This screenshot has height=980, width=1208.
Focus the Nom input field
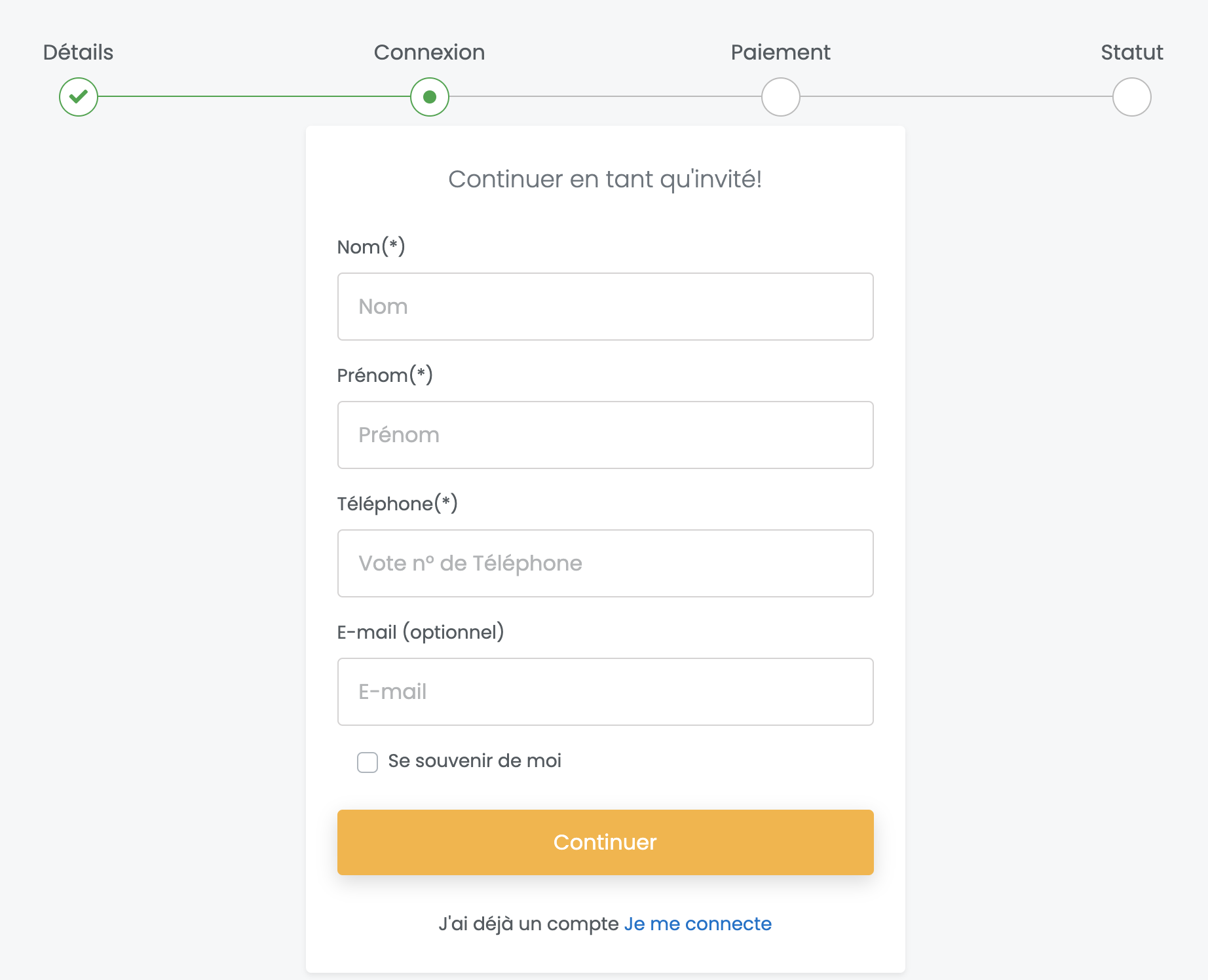605,307
